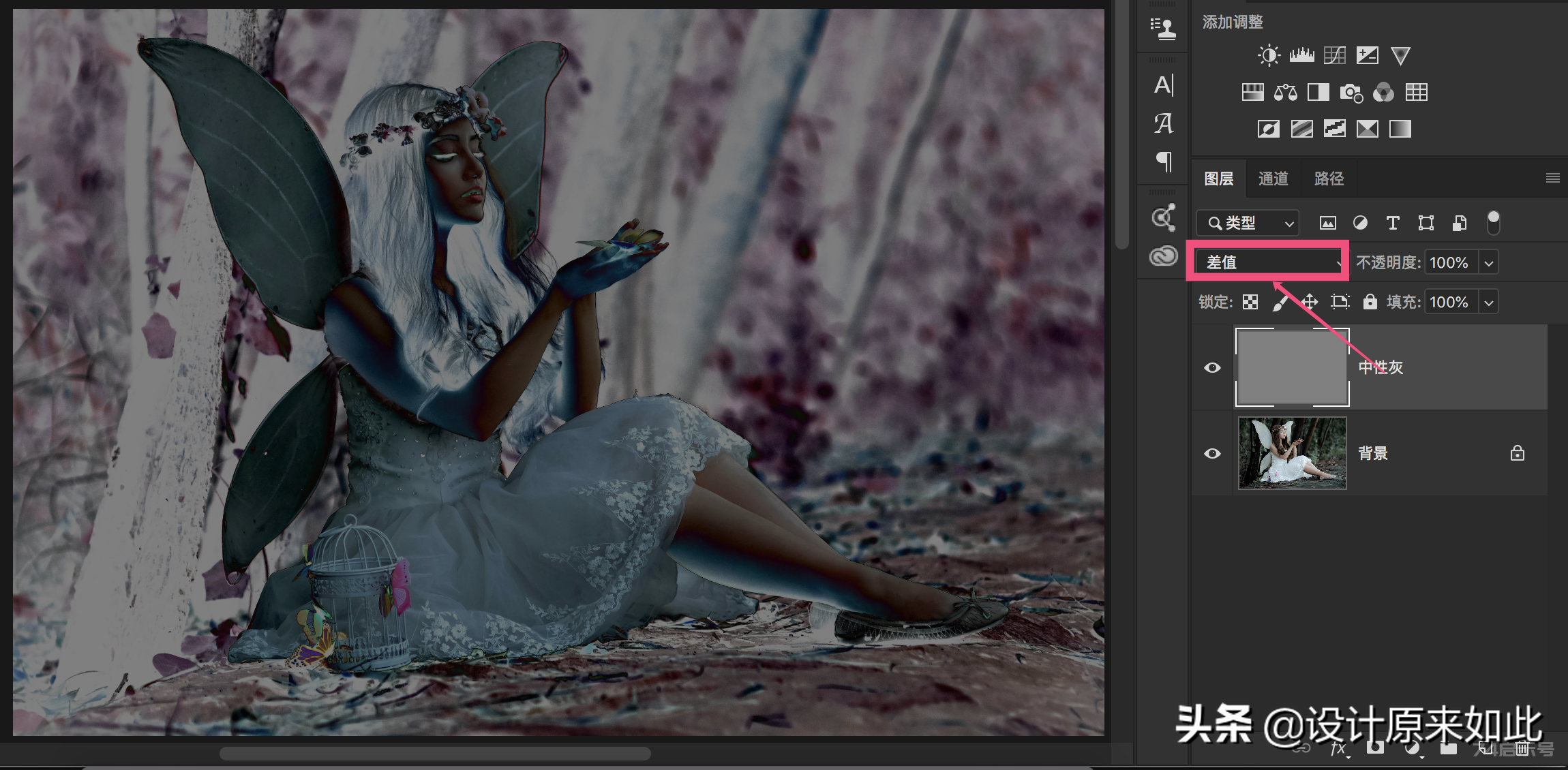Open the 不透明度 opacity slider dropdown
1568x770 pixels.
point(1489,263)
